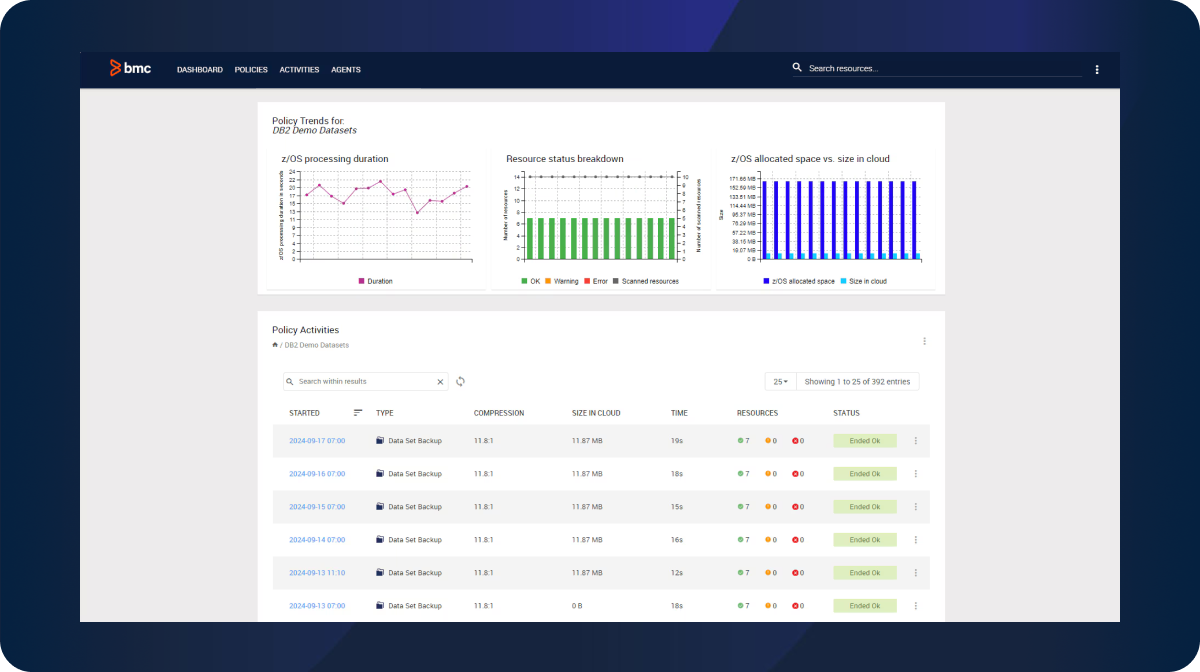The image size is (1200, 672).
Task: Click the z/OS allocated space legend swatch
Action: (766, 281)
